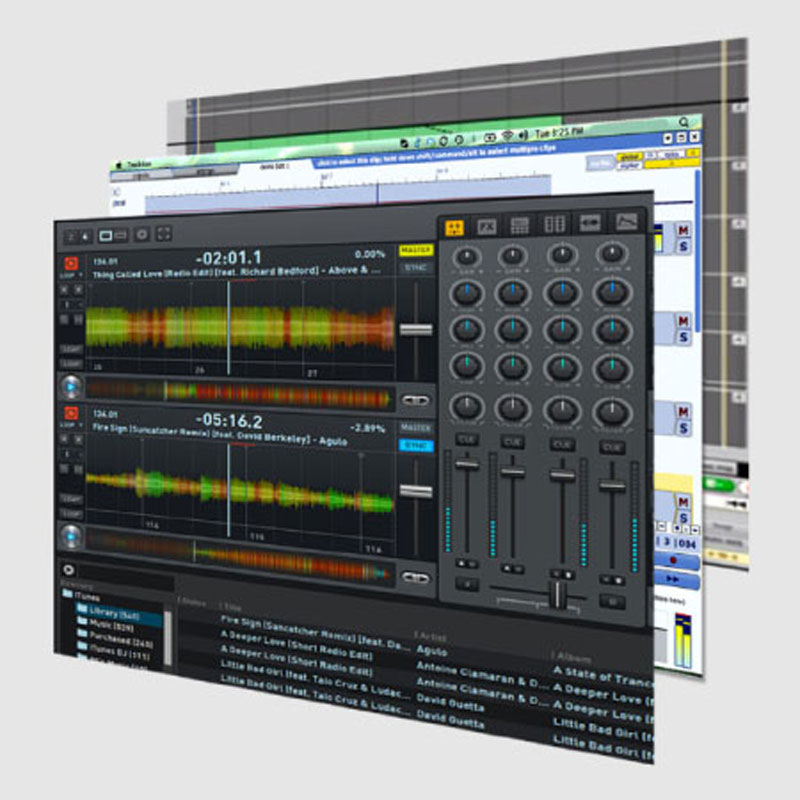Disable the blue SYNC on the bottom deck

click(x=416, y=445)
